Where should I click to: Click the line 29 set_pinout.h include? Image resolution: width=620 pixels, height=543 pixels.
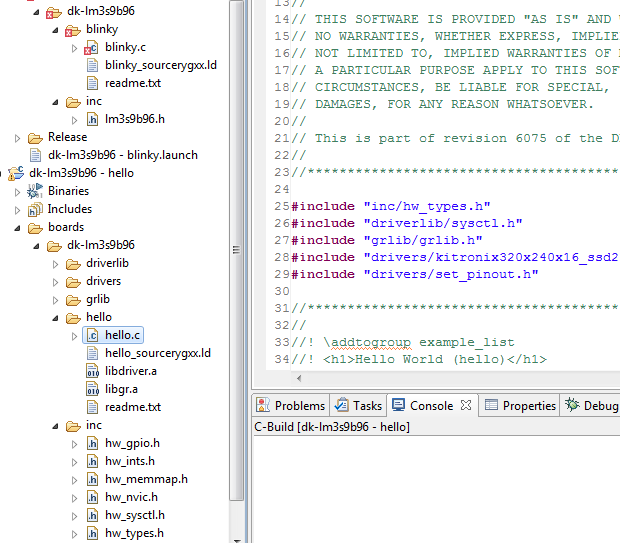[415, 274]
